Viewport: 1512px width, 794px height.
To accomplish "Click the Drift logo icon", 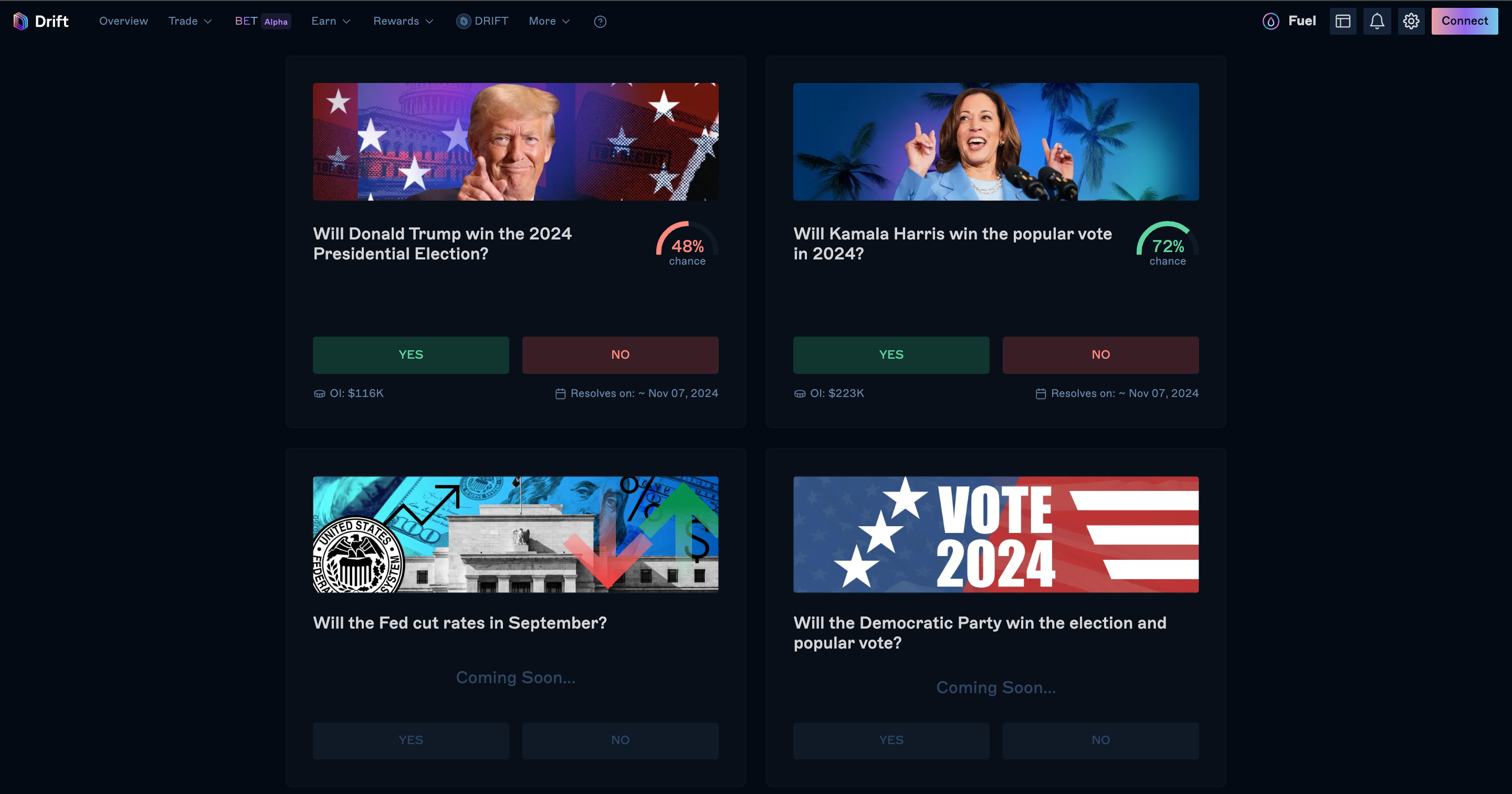I will point(20,21).
